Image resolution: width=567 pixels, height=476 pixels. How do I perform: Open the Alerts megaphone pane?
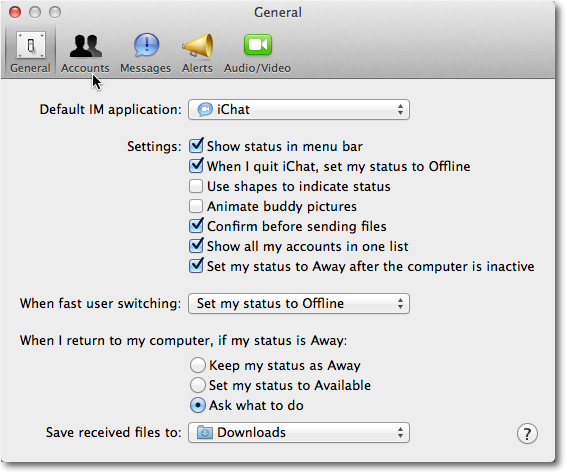tap(197, 52)
